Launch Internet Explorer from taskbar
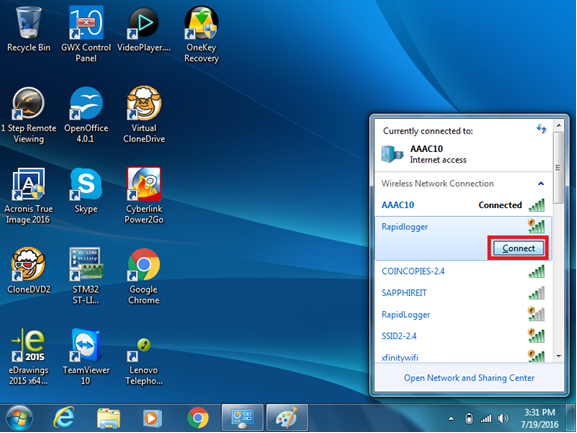This screenshot has width=577, height=433. 64,418
